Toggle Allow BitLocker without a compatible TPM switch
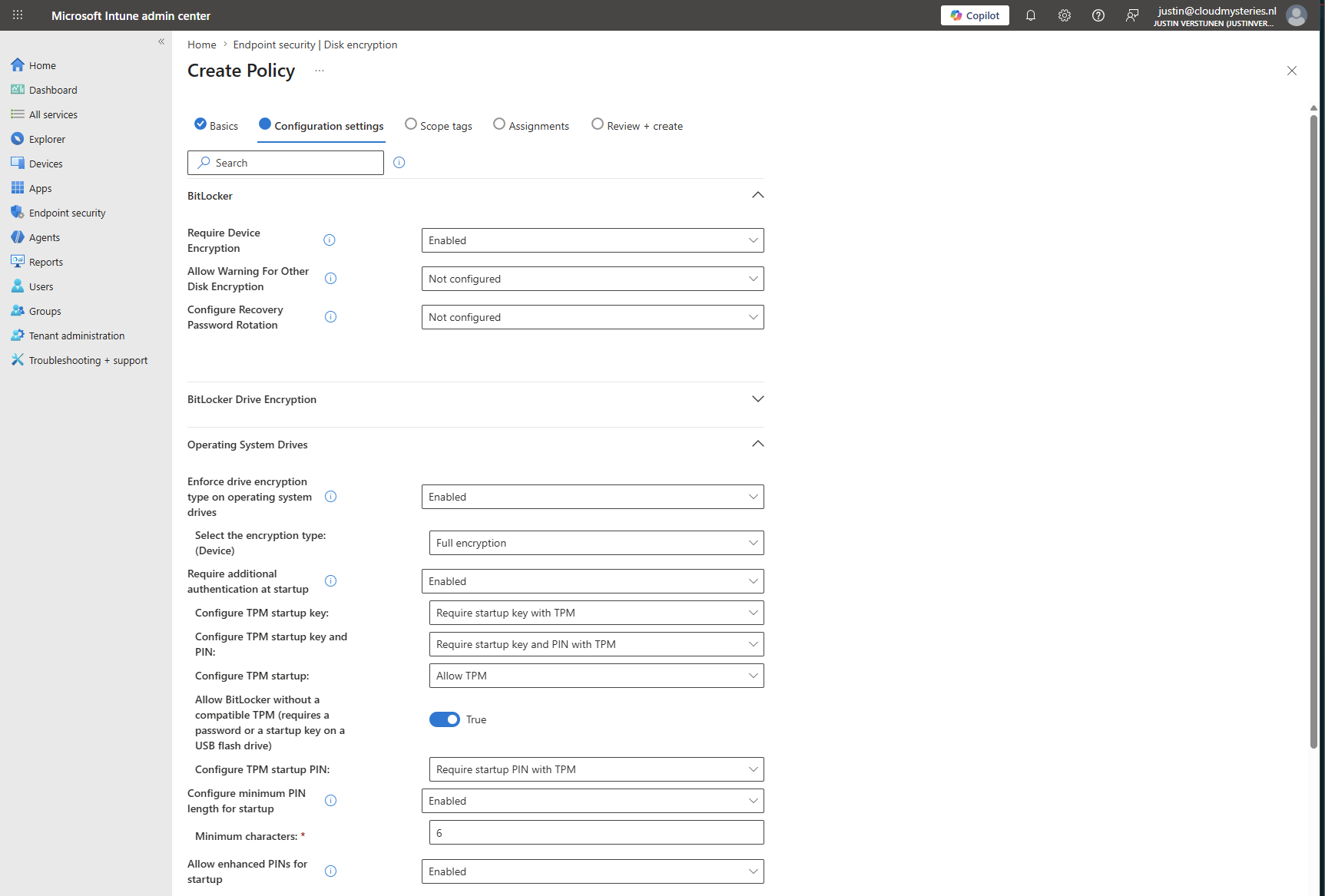This screenshot has height=896, width=1325. pyautogui.click(x=445, y=719)
